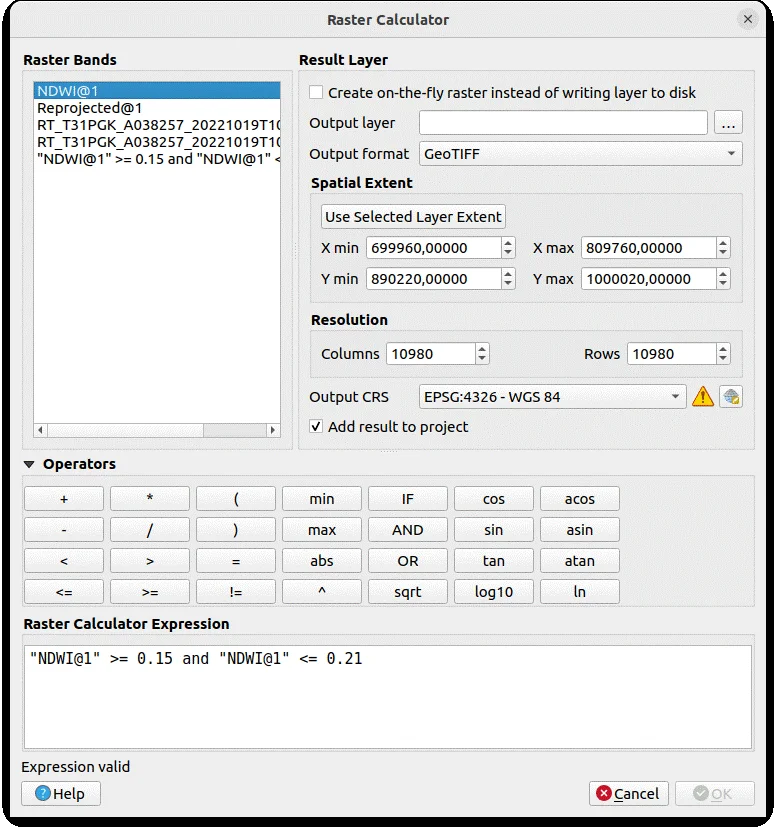Uncheck Add result to project
Viewport: 776px width, 827px height.
[x=316, y=427]
